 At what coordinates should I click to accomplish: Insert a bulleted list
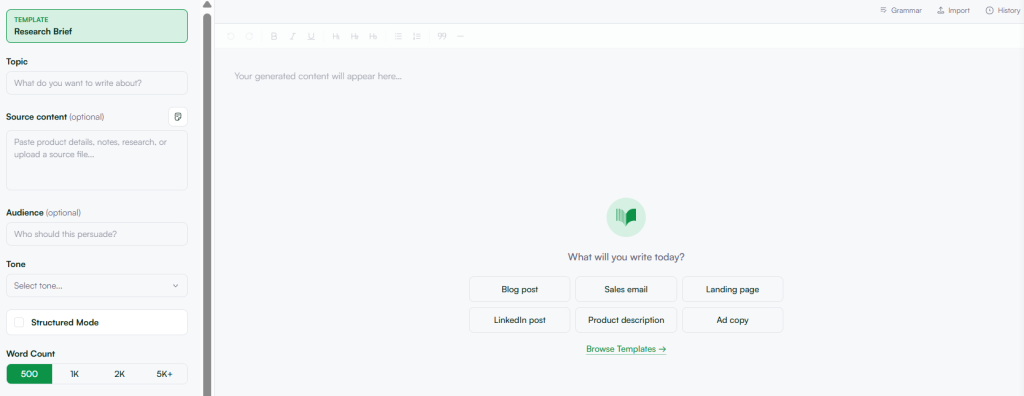coord(398,37)
